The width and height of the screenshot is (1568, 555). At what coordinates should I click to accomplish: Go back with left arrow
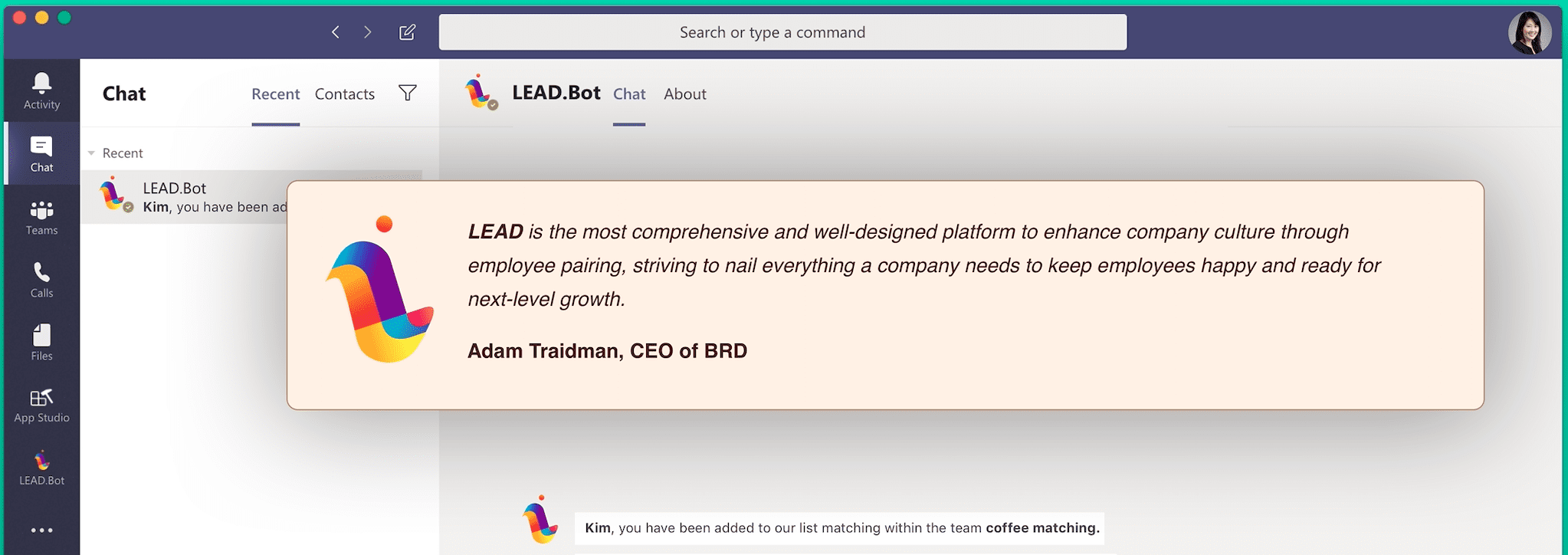coord(336,32)
